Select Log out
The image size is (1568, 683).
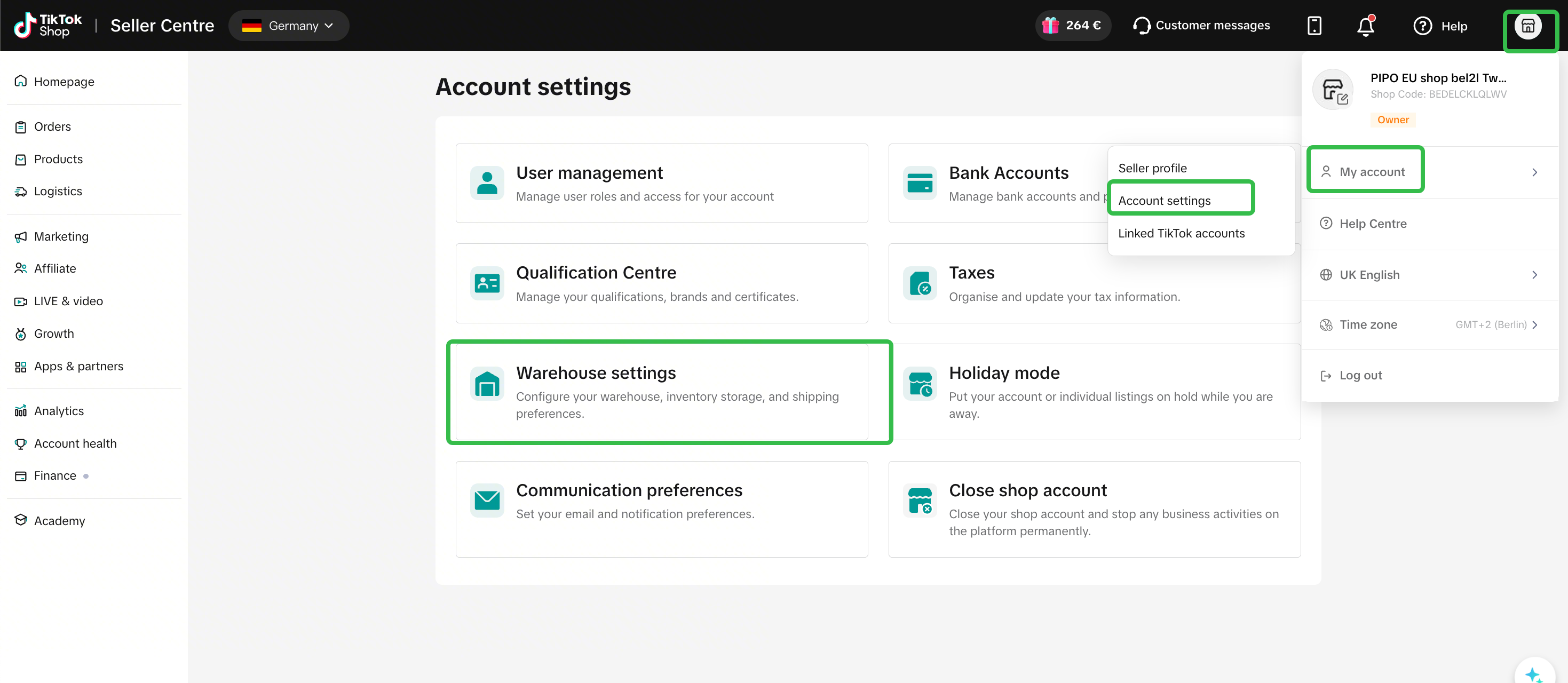pos(1429,376)
